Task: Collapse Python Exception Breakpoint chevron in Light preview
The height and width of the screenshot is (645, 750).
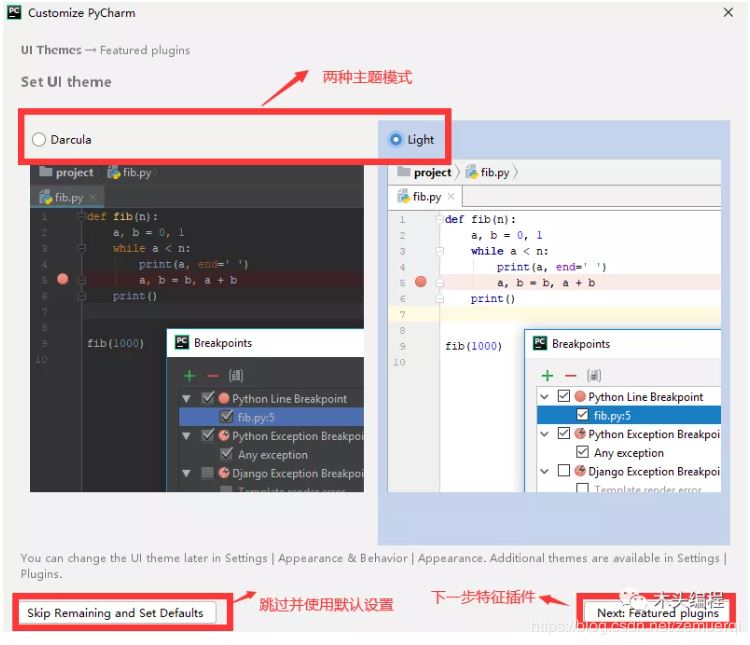Action: [x=544, y=434]
